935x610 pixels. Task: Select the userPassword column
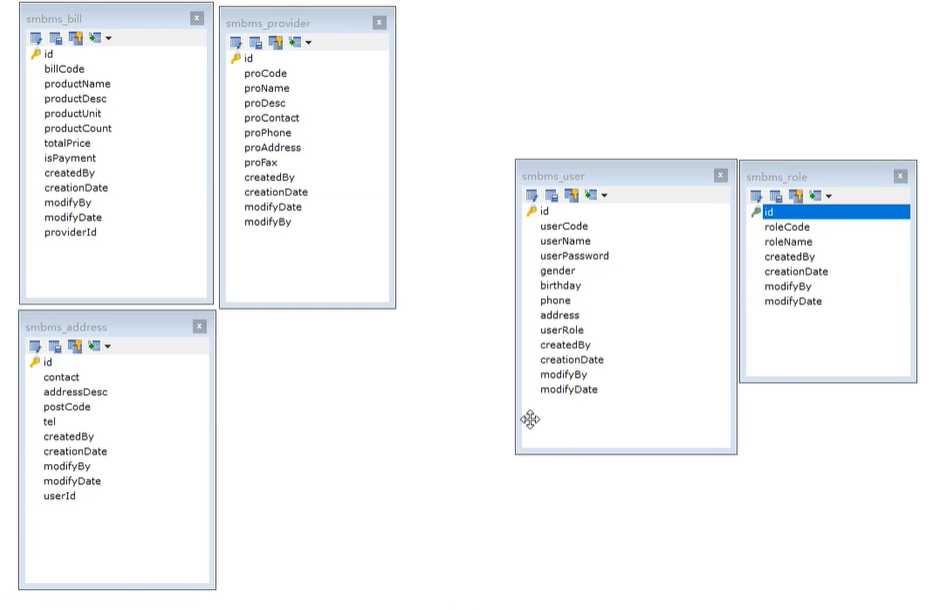click(575, 256)
